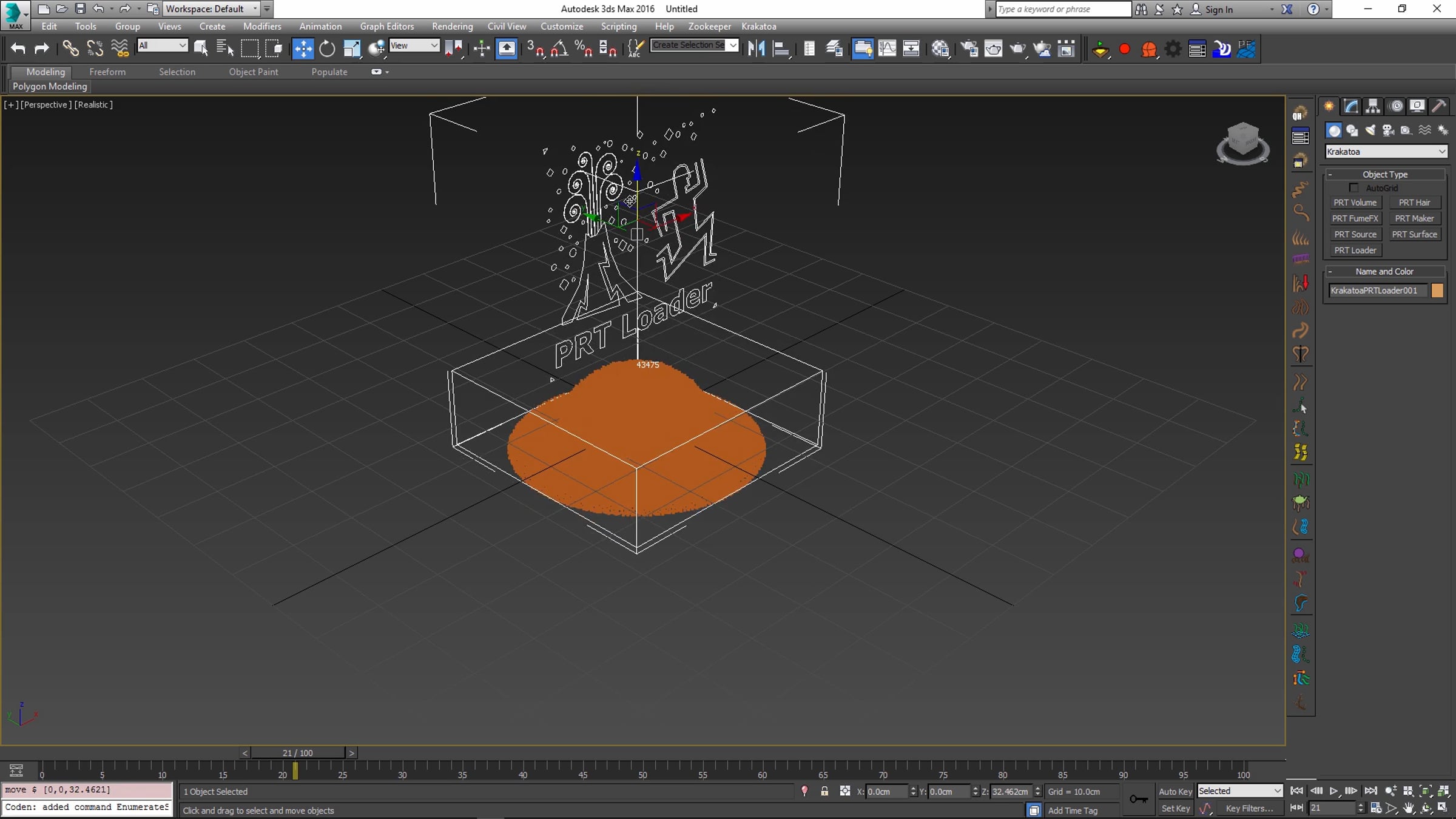The image size is (1456, 819).
Task: Pick the Select and Scale tool
Action: click(352, 49)
